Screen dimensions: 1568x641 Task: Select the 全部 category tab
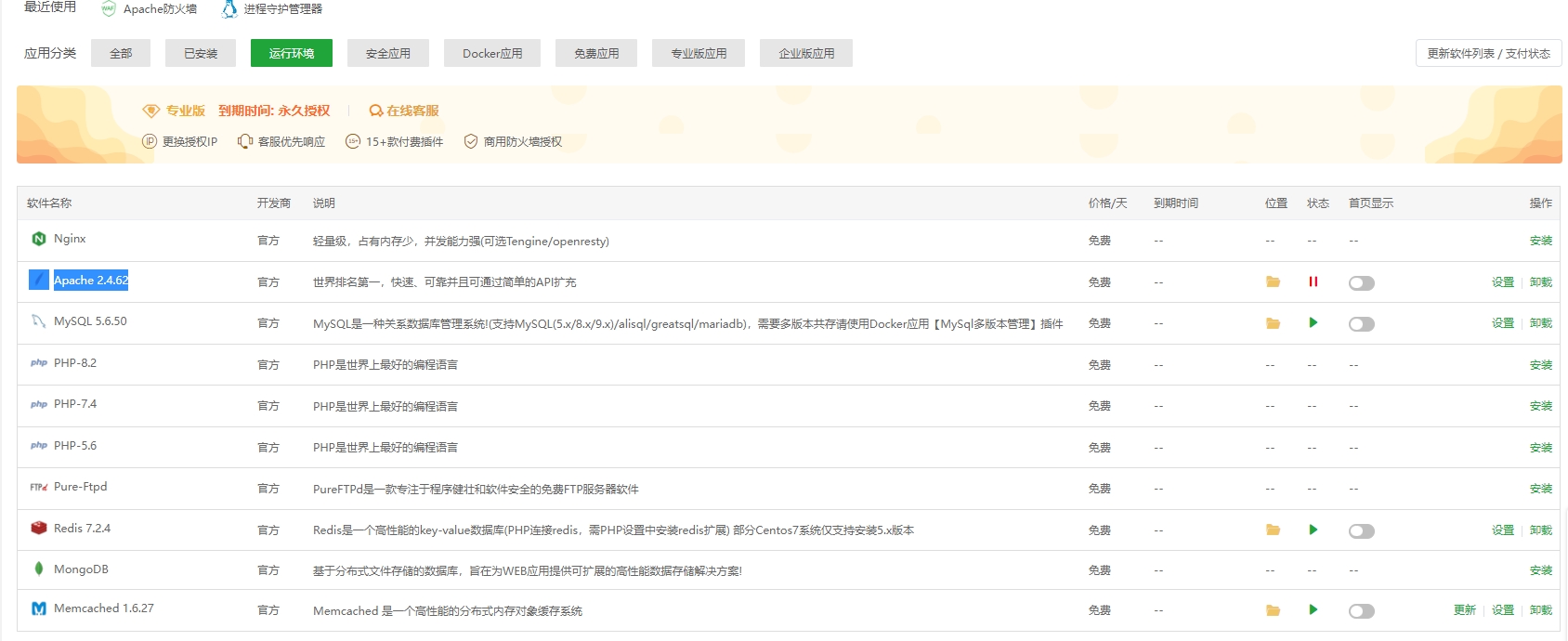tap(121, 53)
